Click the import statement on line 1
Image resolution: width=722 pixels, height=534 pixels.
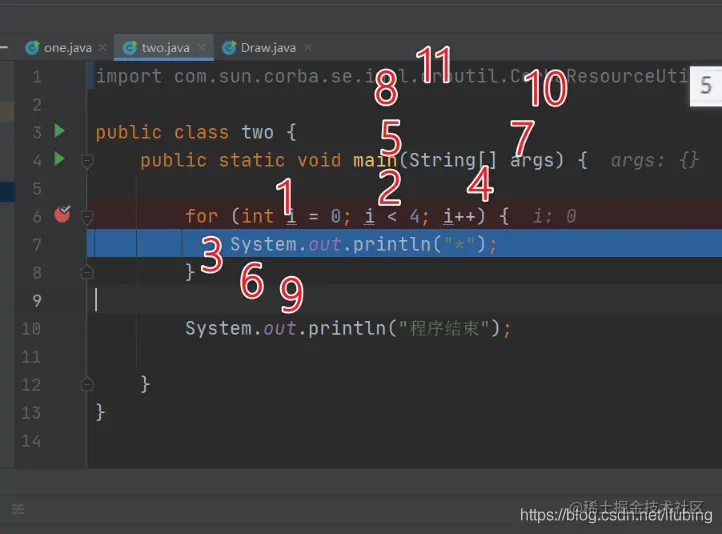(392, 76)
